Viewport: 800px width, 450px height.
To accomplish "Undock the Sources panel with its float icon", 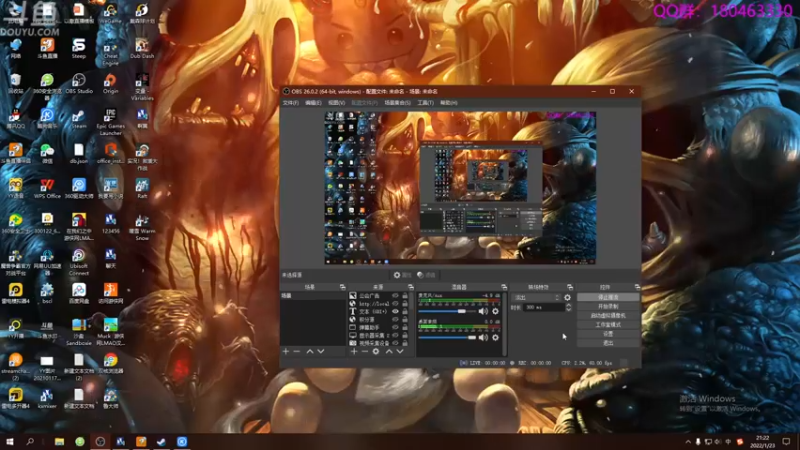I will click(410, 287).
